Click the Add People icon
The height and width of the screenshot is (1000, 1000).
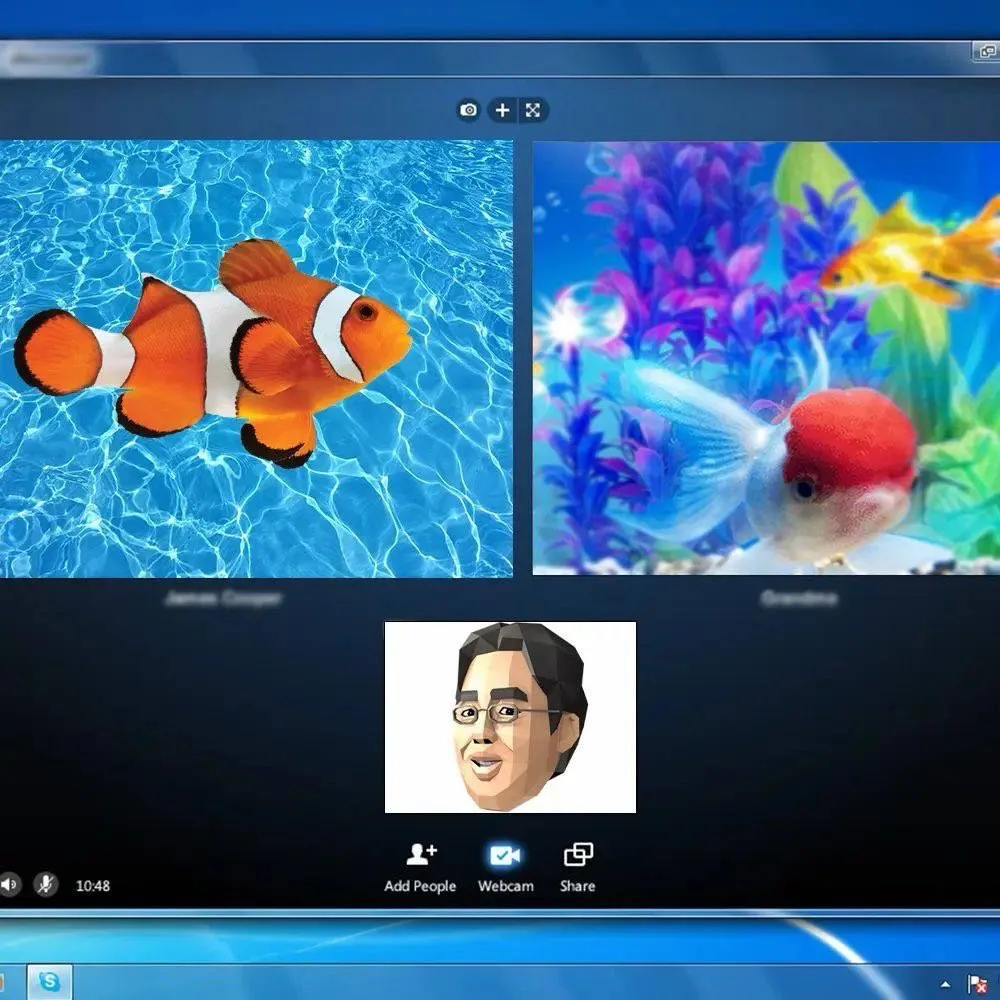(x=421, y=855)
